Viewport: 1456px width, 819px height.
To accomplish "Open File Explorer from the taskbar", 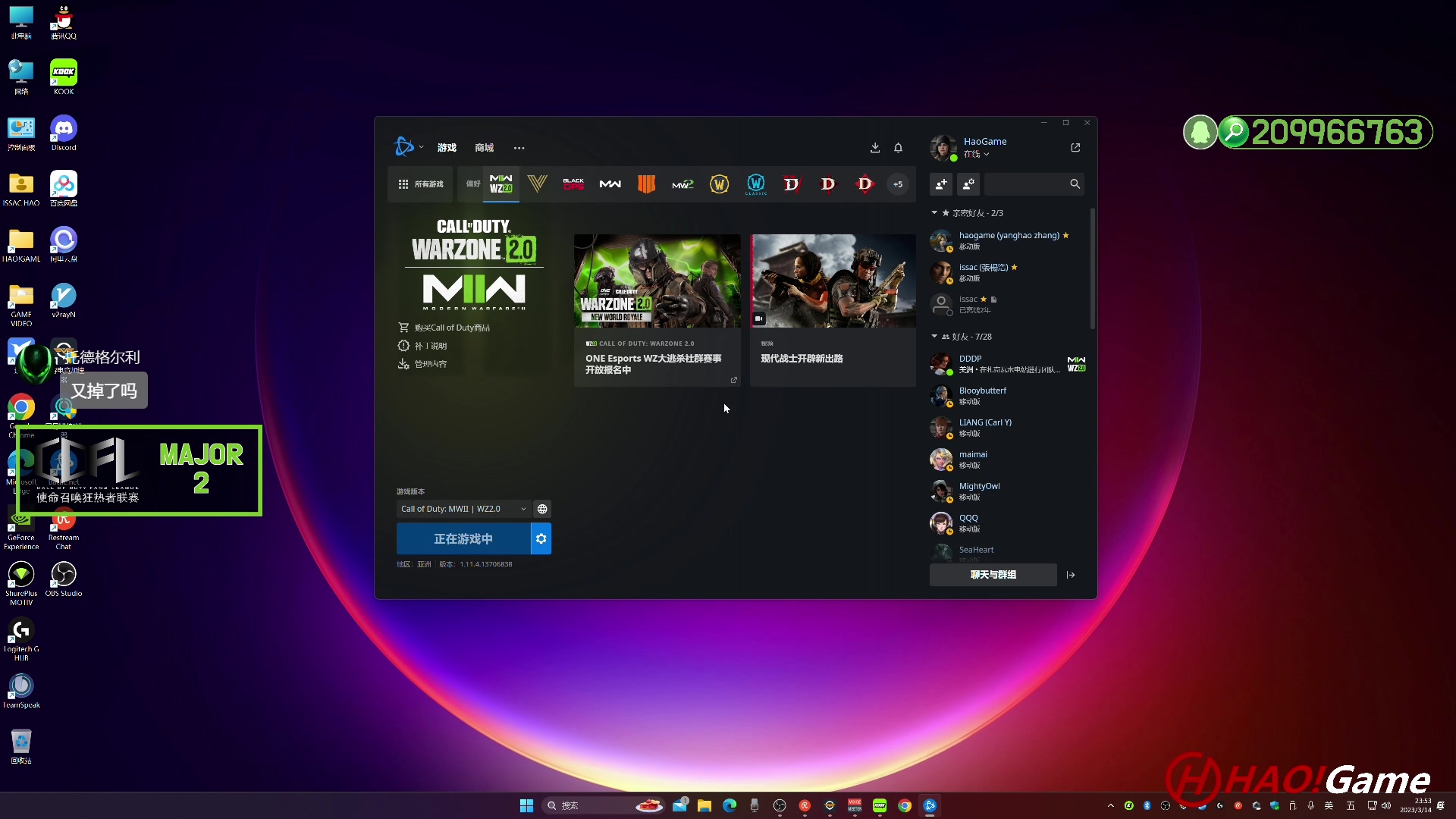I will (704, 805).
